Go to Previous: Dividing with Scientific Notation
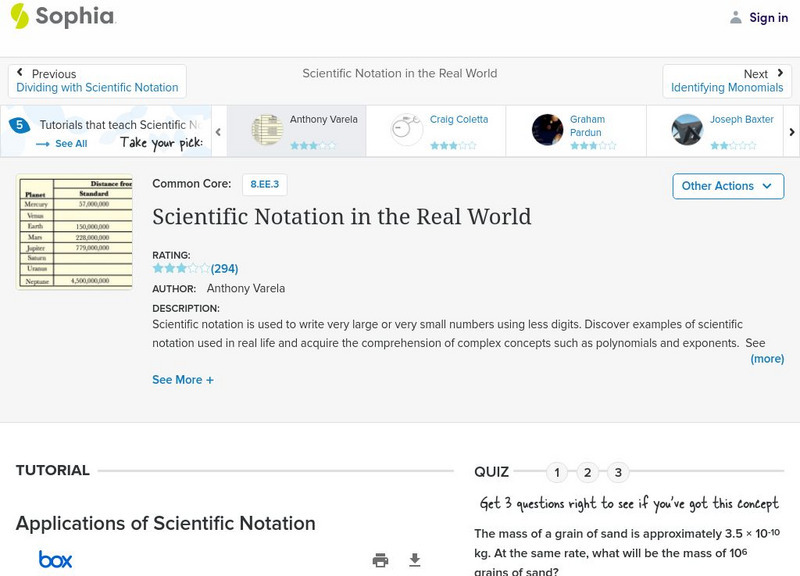This screenshot has width=800, height=576. 97,81
